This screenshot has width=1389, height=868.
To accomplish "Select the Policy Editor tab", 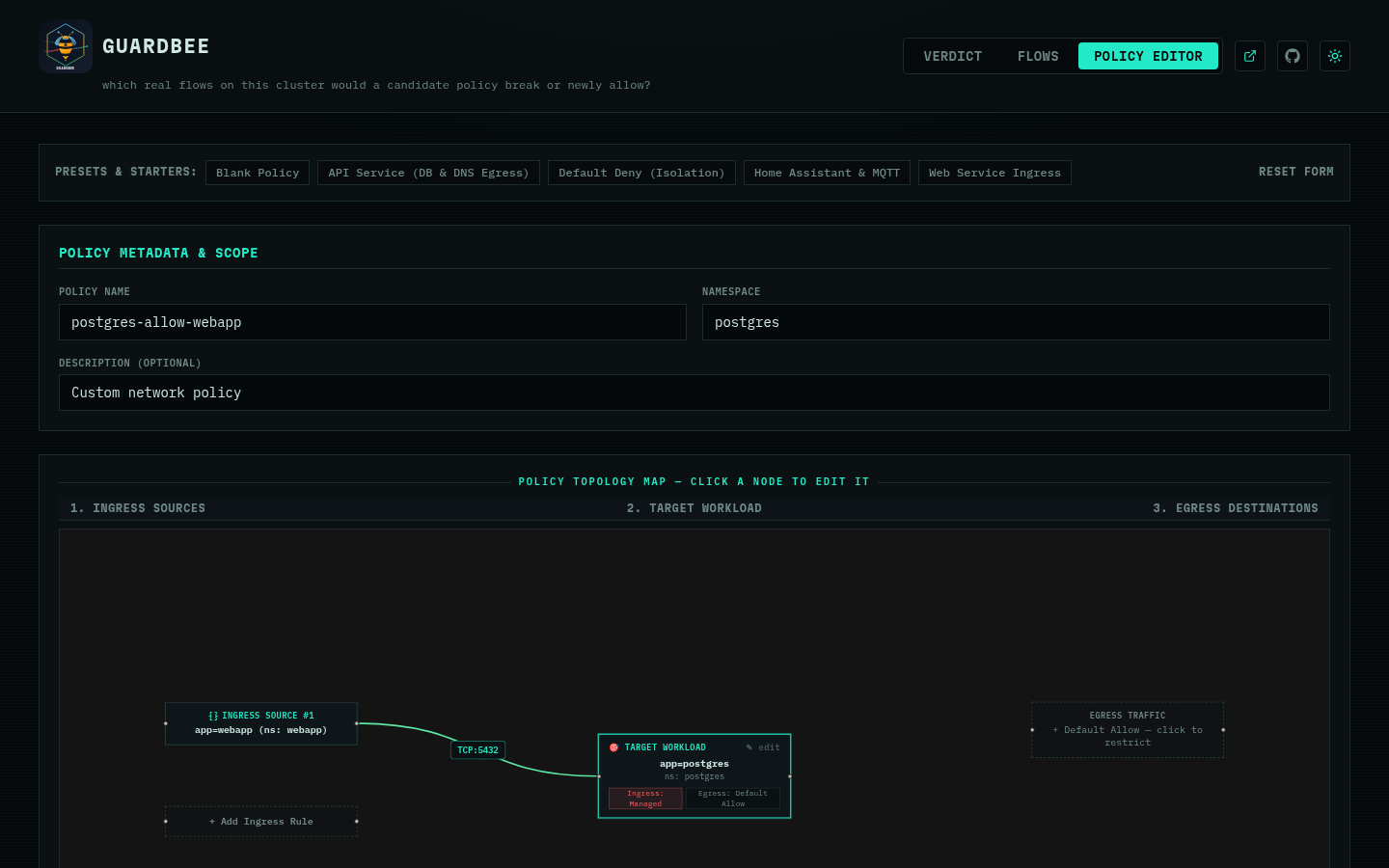I will pos(1148,56).
